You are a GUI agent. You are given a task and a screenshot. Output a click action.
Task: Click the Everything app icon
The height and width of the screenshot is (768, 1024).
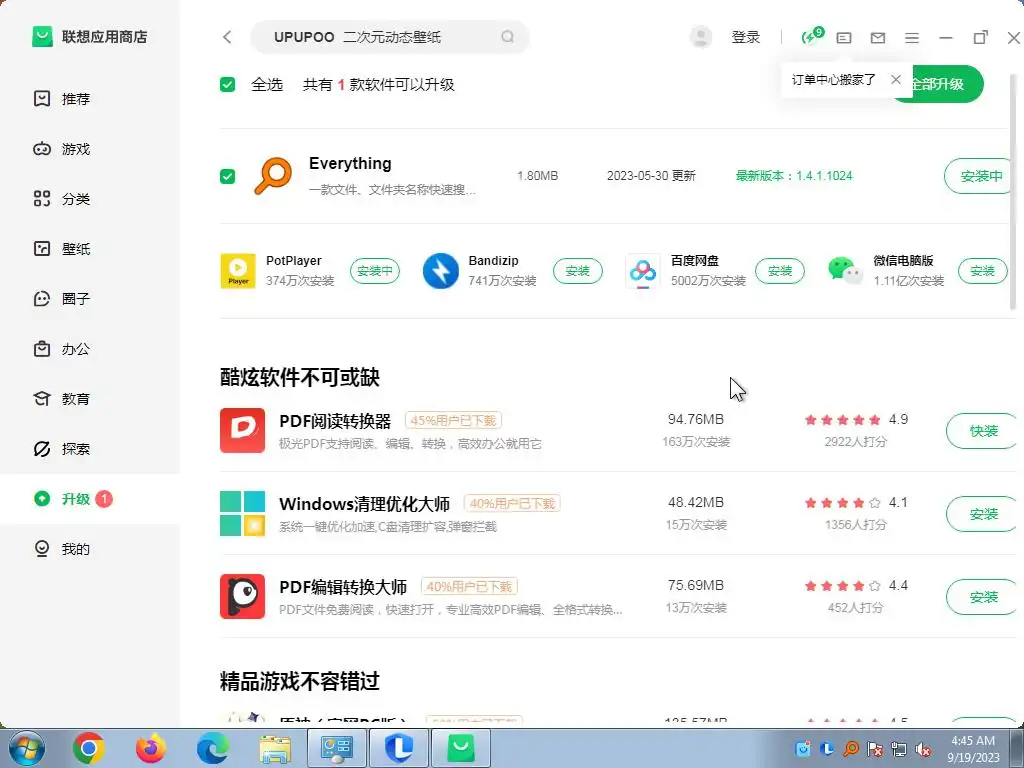pos(273,176)
